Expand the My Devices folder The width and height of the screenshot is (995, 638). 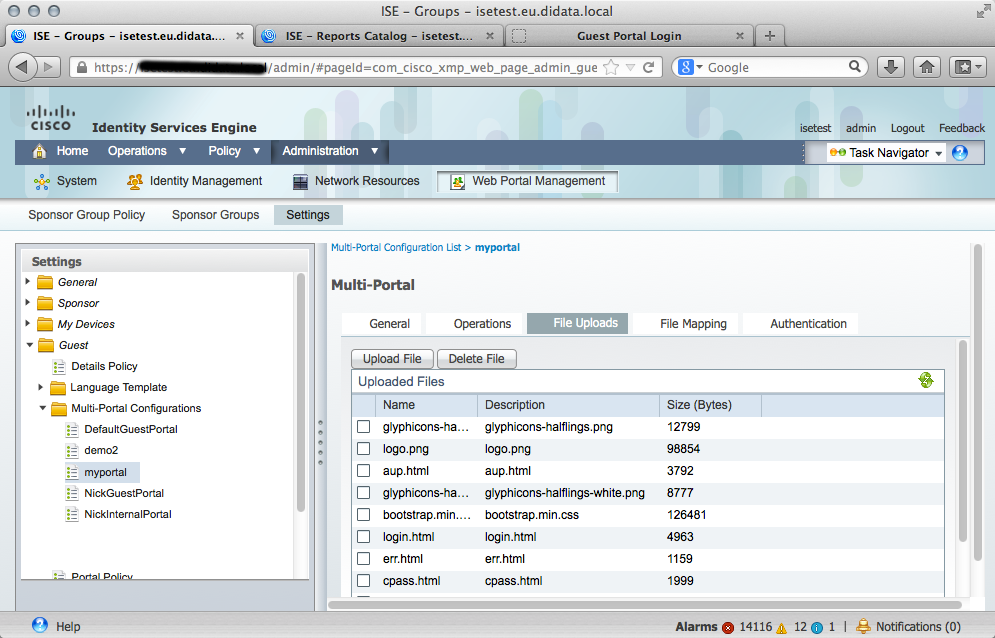(x=27, y=323)
